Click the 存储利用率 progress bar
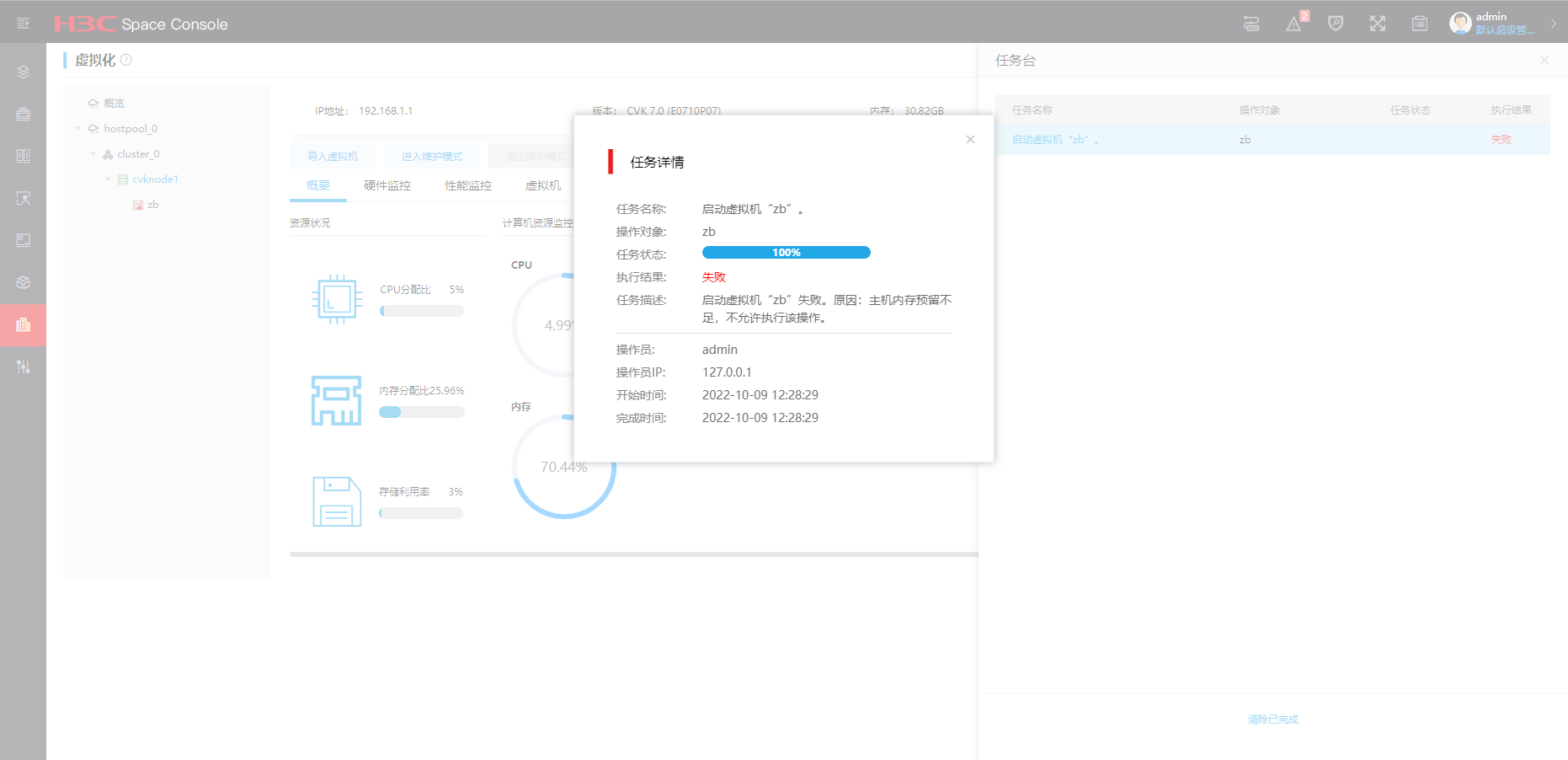The height and width of the screenshot is (760, 1568). click(421, 513)
